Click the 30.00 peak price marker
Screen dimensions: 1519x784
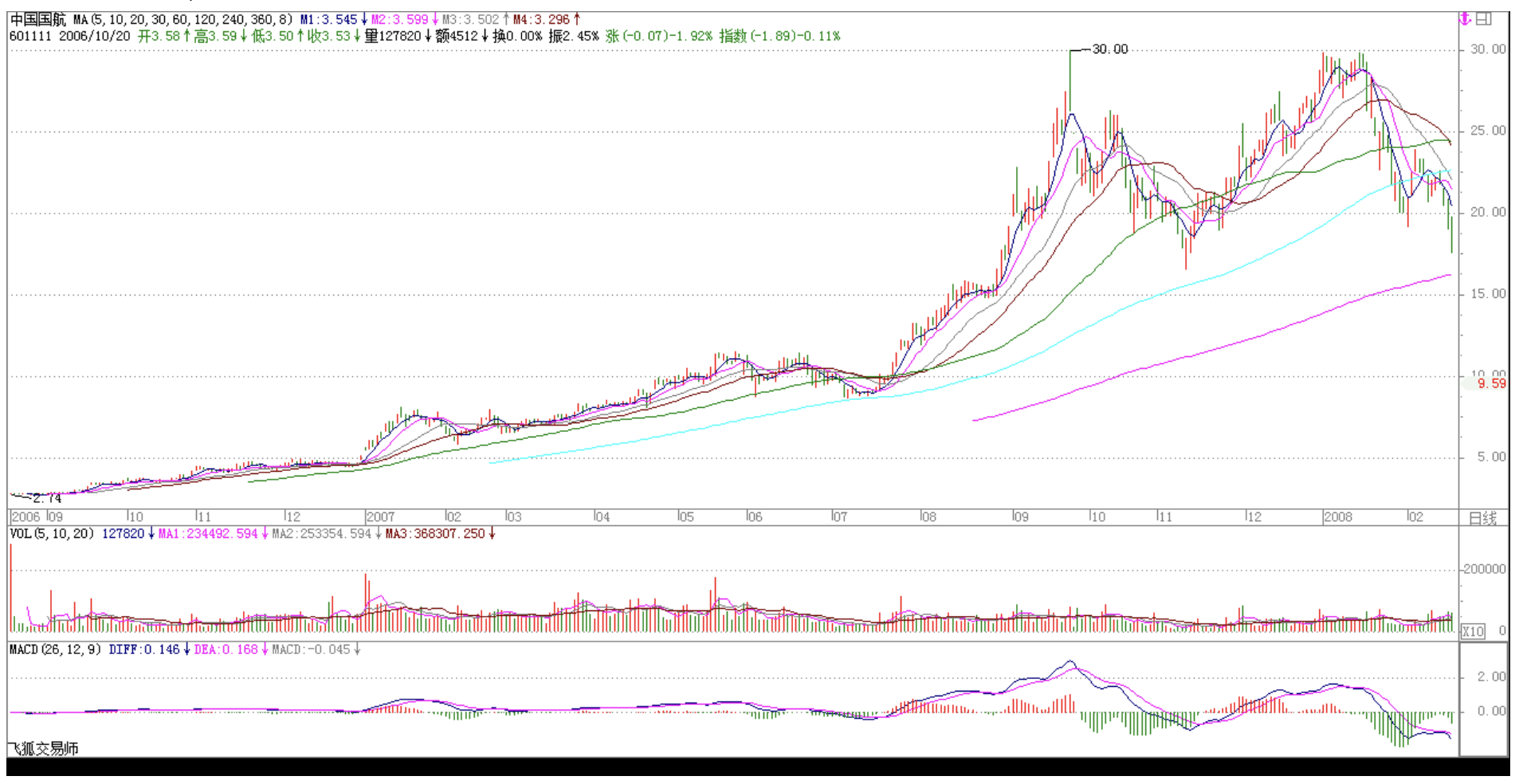(1109, 49)
